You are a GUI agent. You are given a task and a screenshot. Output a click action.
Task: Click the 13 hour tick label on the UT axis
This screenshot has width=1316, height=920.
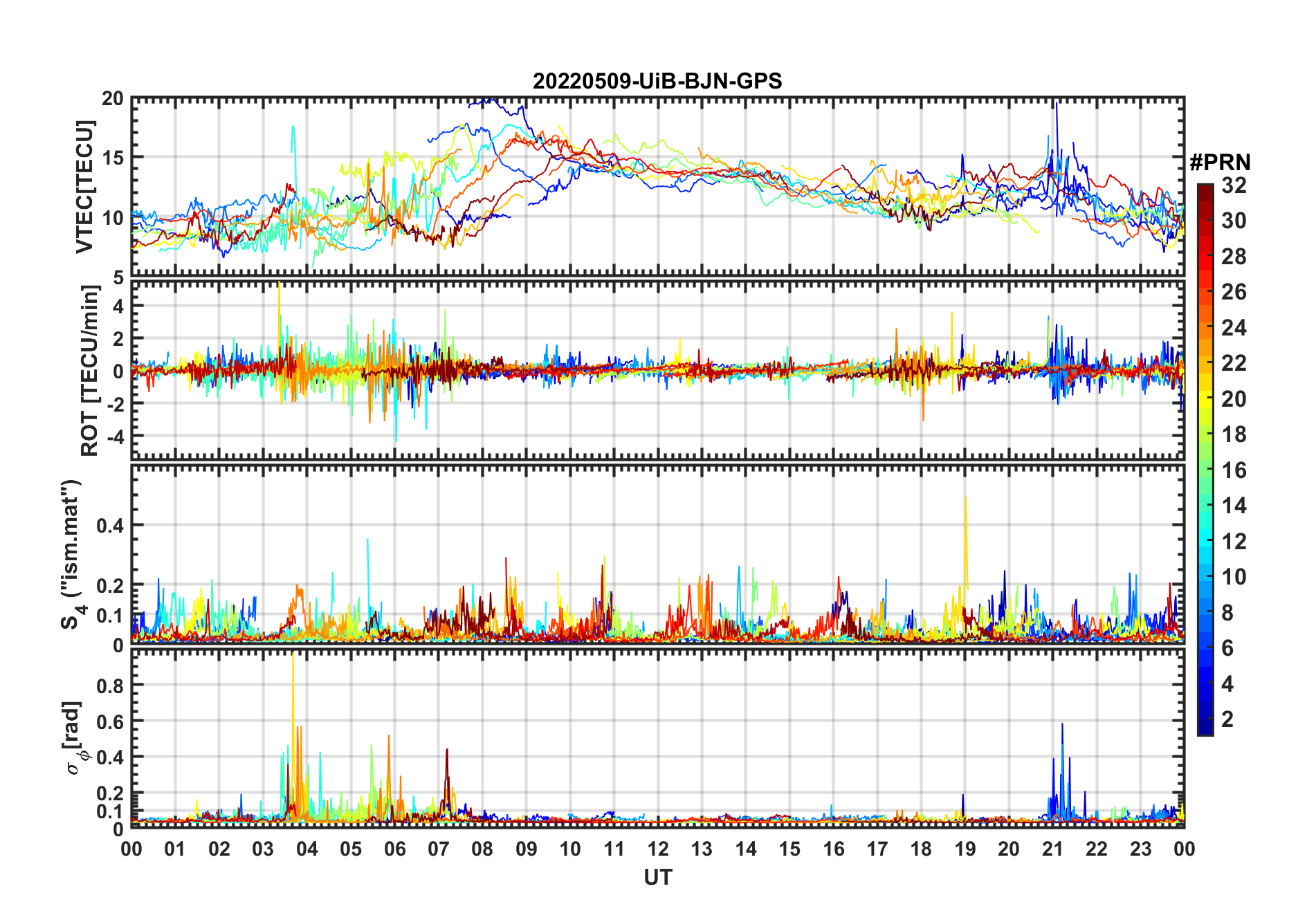(702, 849)
